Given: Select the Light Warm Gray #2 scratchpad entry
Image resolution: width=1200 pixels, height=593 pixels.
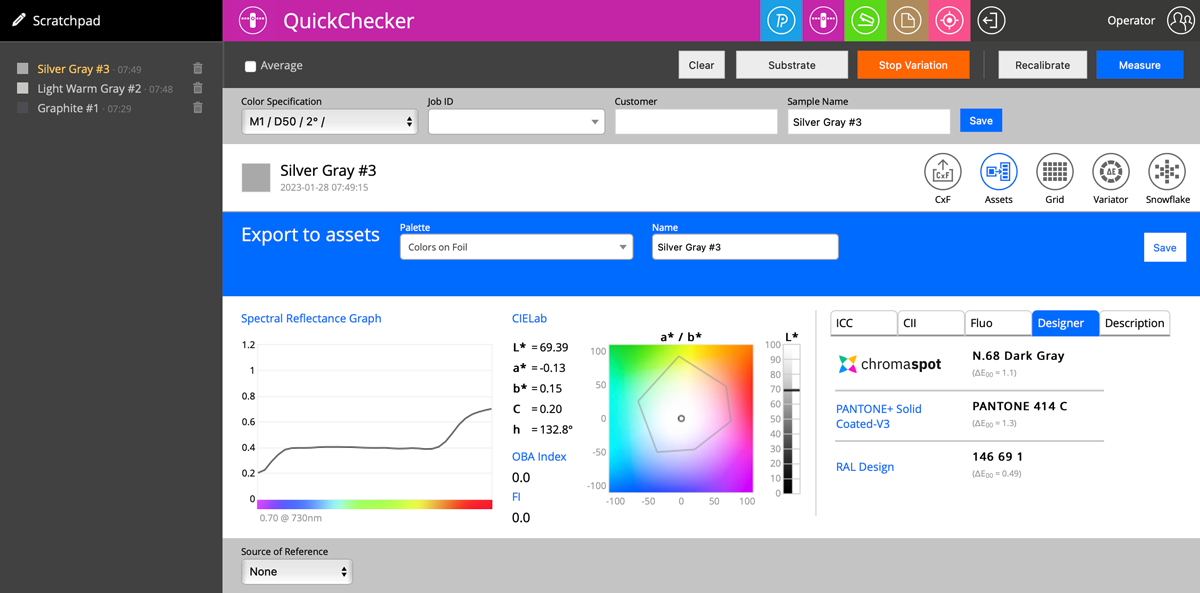Looking at the screenshot, I should (89, 89).
